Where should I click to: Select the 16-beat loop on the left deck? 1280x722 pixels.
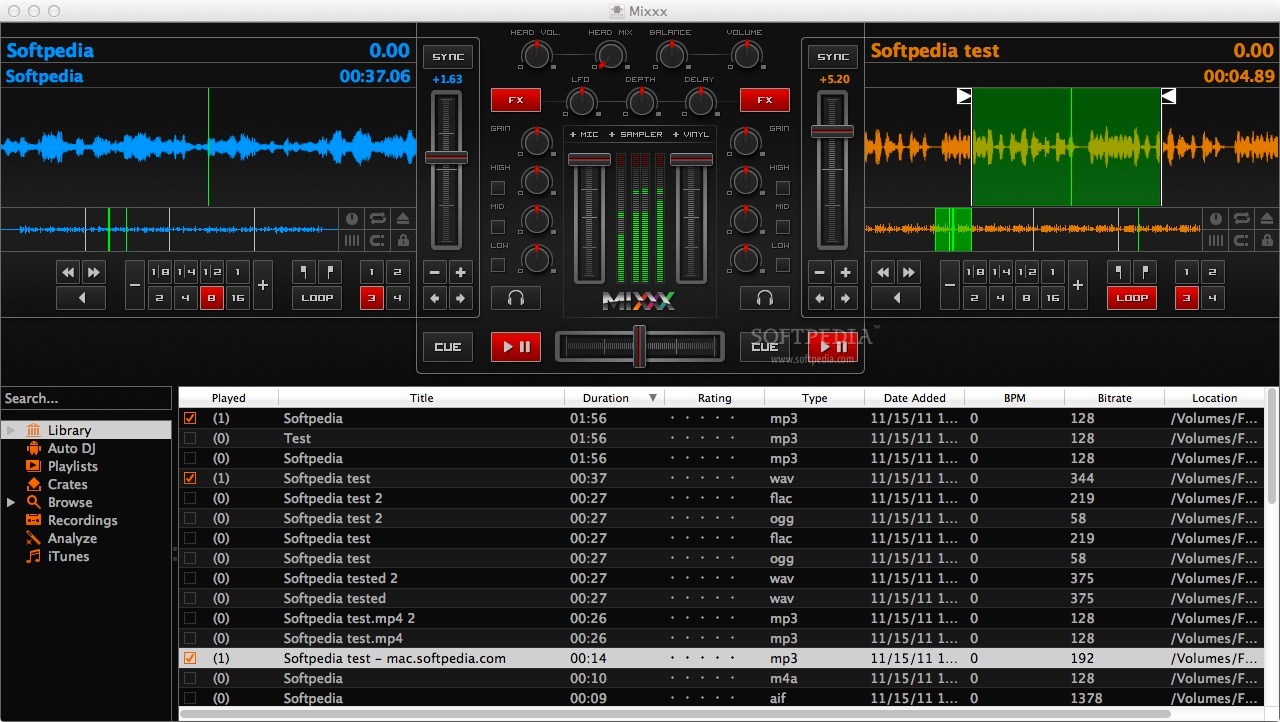[x=237, y=298]
